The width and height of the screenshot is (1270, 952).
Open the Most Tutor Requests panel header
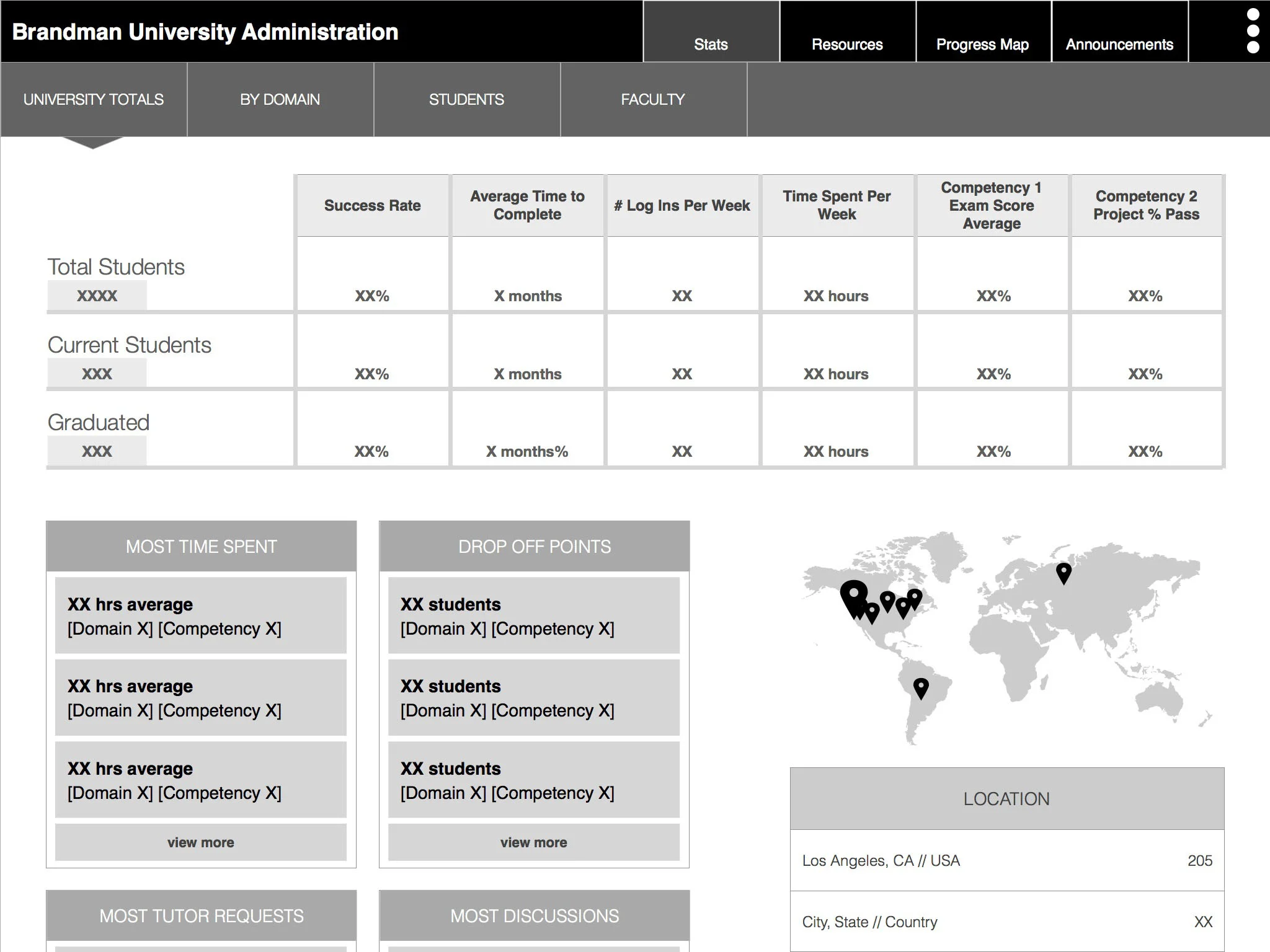coord(201,915)
